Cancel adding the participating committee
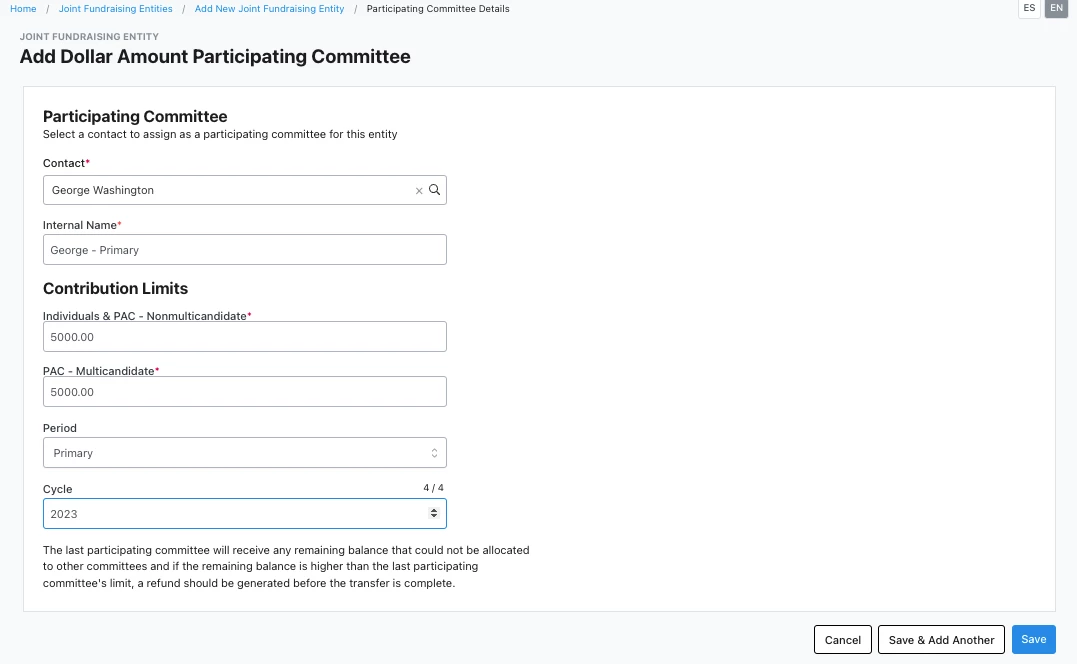1077x664 pixels. coord(842,639)
